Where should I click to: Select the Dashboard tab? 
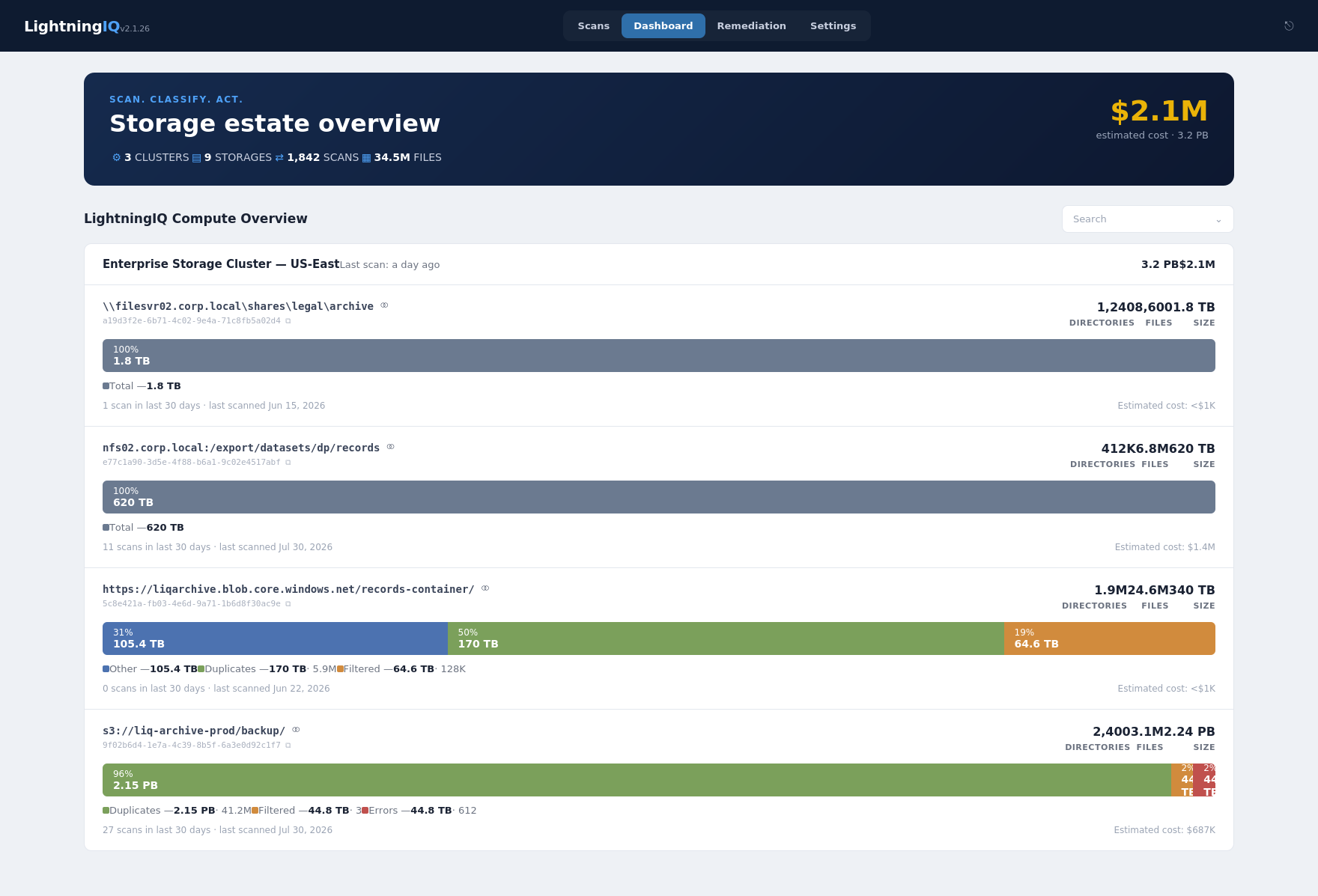click(663, 26)
